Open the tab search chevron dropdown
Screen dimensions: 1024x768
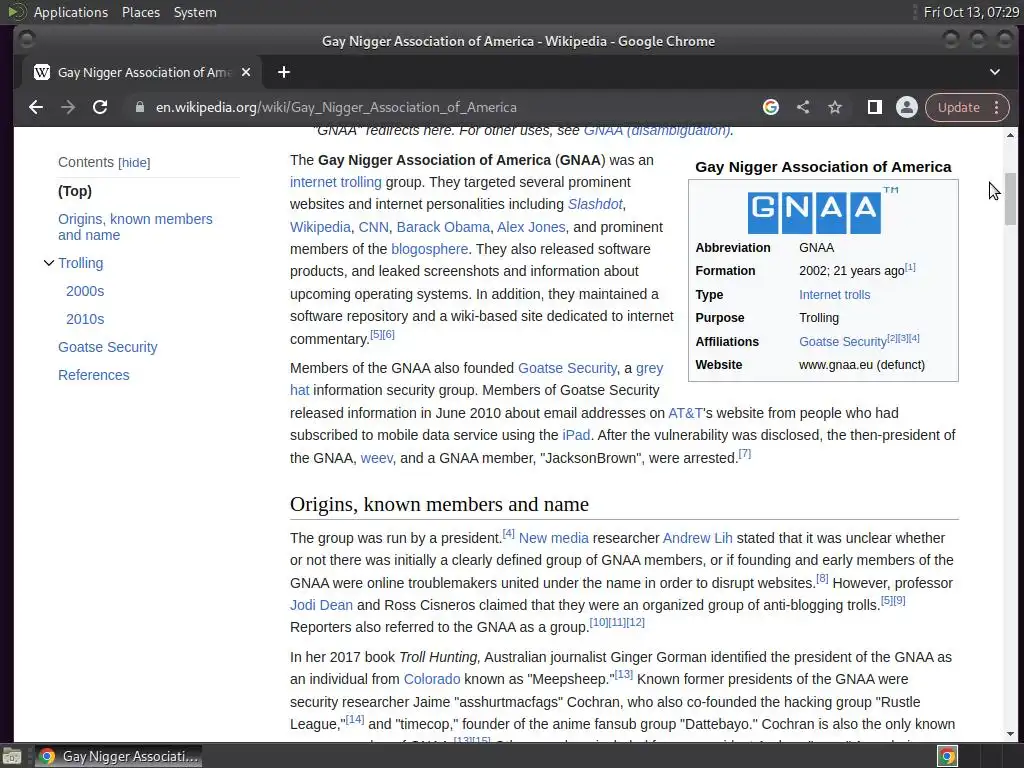(x=995, y=72)
